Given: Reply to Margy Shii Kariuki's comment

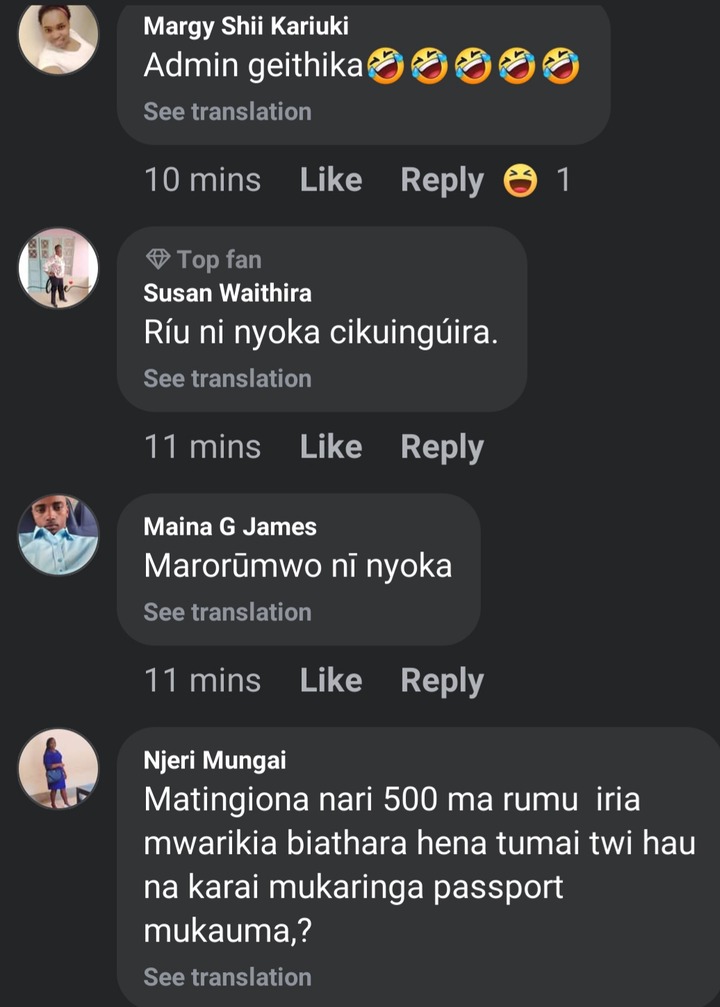Looking at the screenshot, I should [x=441, y=180].
